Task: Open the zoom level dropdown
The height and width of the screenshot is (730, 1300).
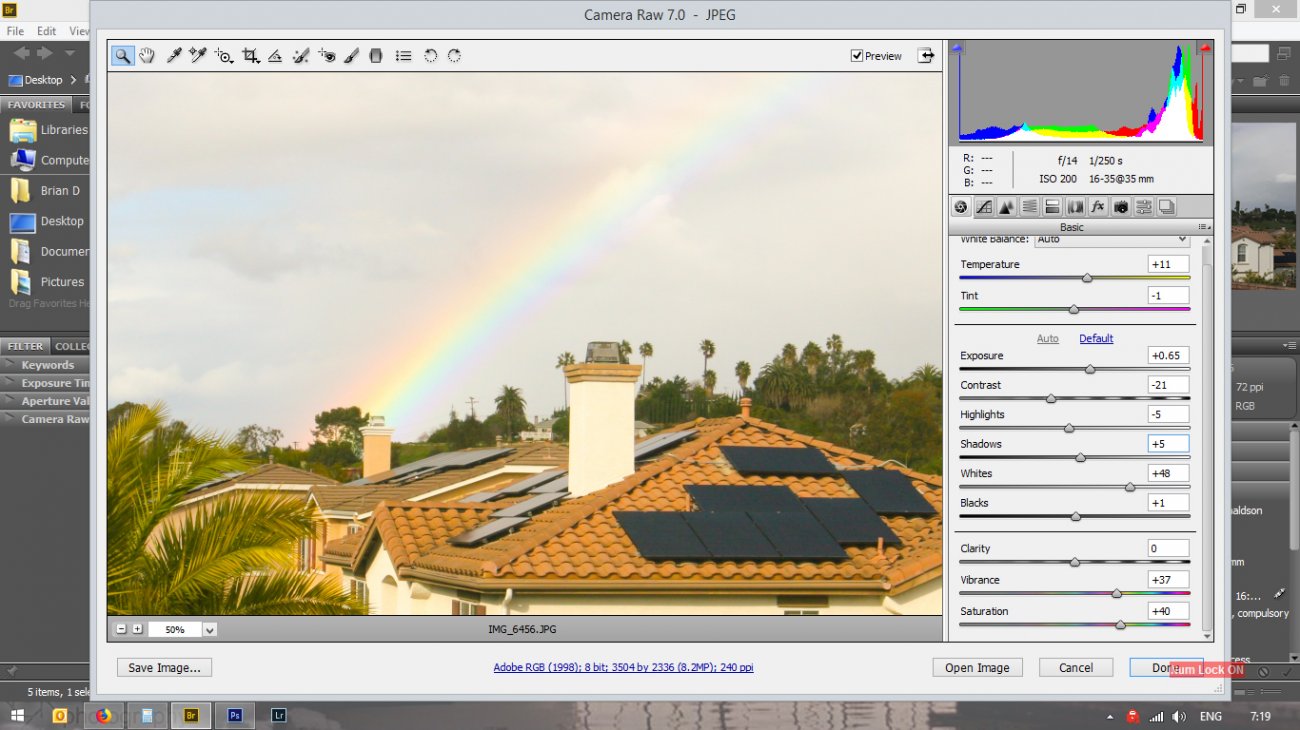Action: tap(209, 630)
